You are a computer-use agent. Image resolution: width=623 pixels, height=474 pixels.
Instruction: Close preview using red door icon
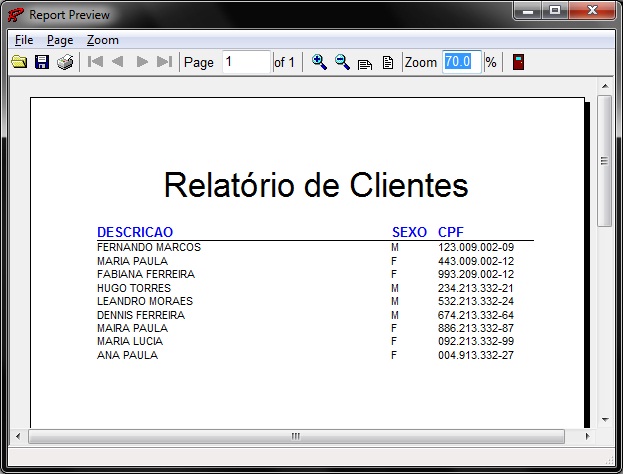(518, 62)
